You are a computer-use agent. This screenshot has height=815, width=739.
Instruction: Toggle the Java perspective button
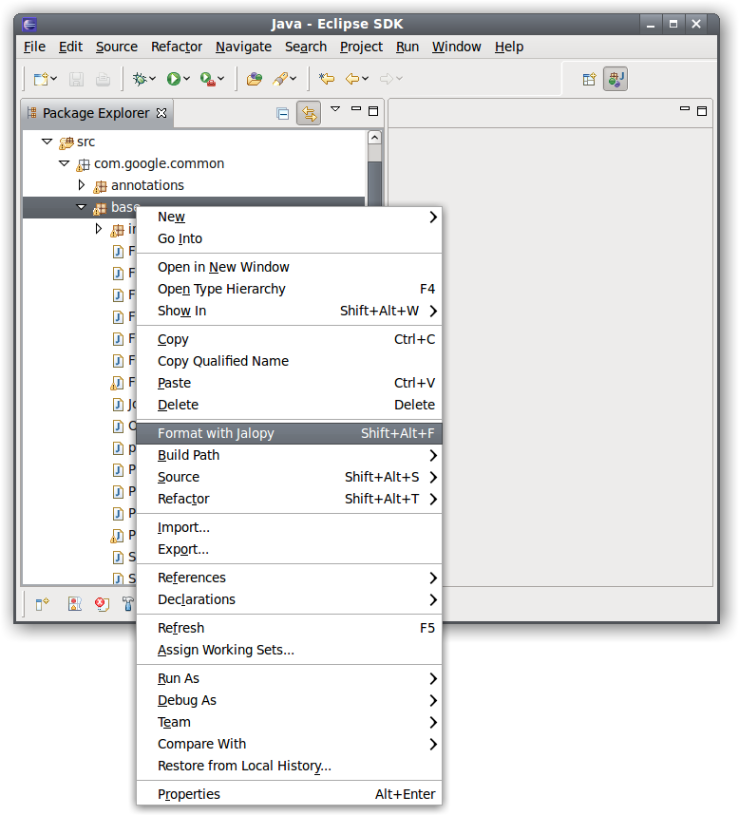(615, 79)
